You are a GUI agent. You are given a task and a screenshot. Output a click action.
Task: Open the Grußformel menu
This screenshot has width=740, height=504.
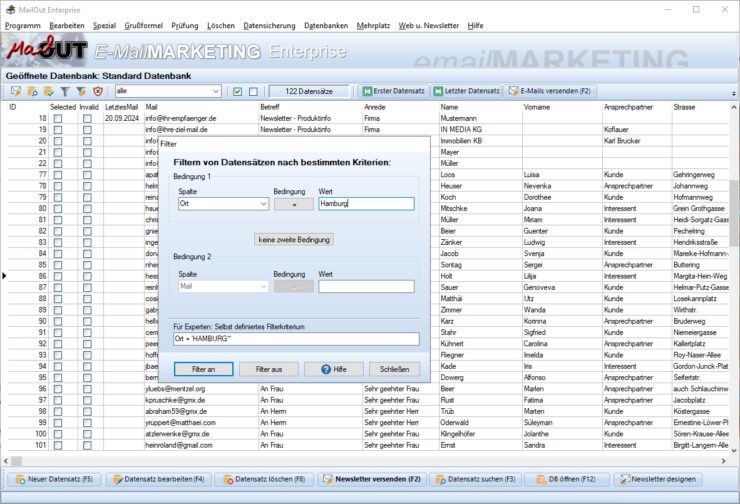point(143,25)
